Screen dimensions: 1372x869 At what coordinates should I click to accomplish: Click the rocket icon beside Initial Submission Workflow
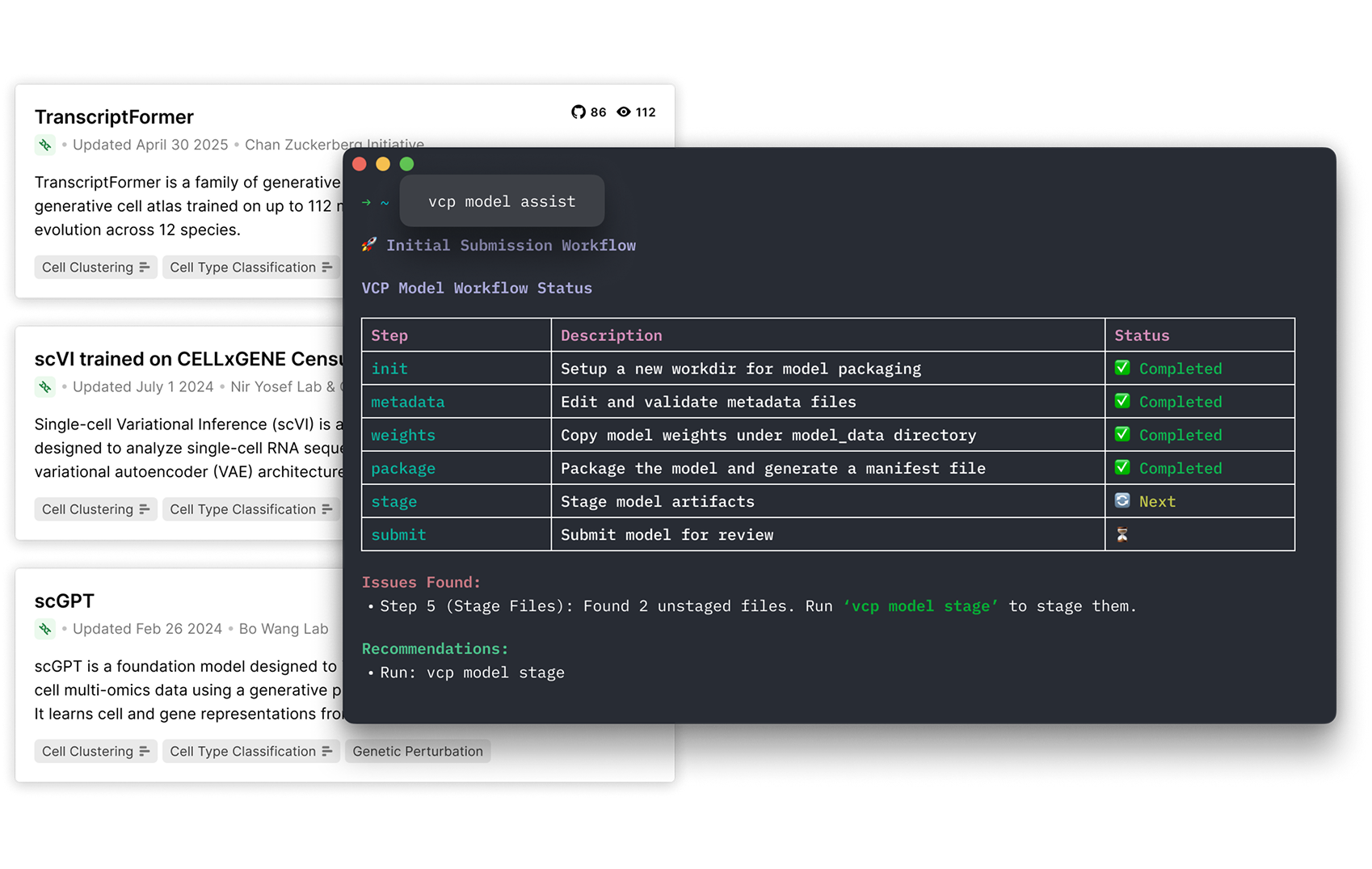click(368, 245)
